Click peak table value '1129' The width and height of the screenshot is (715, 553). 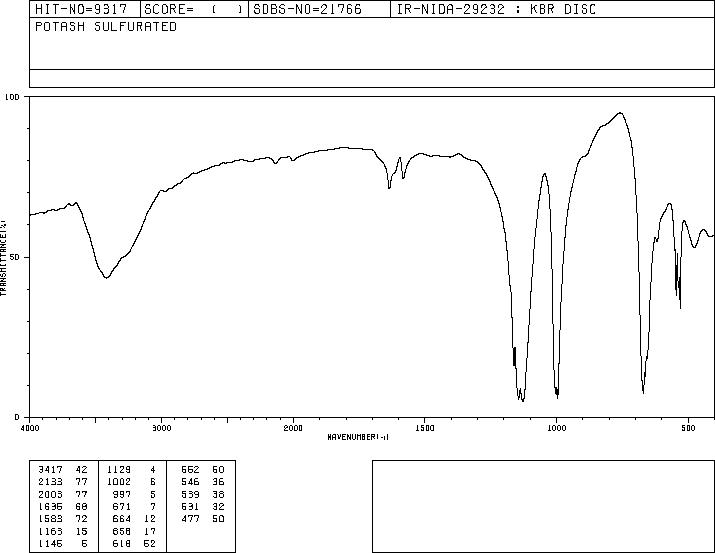[119, 470]
